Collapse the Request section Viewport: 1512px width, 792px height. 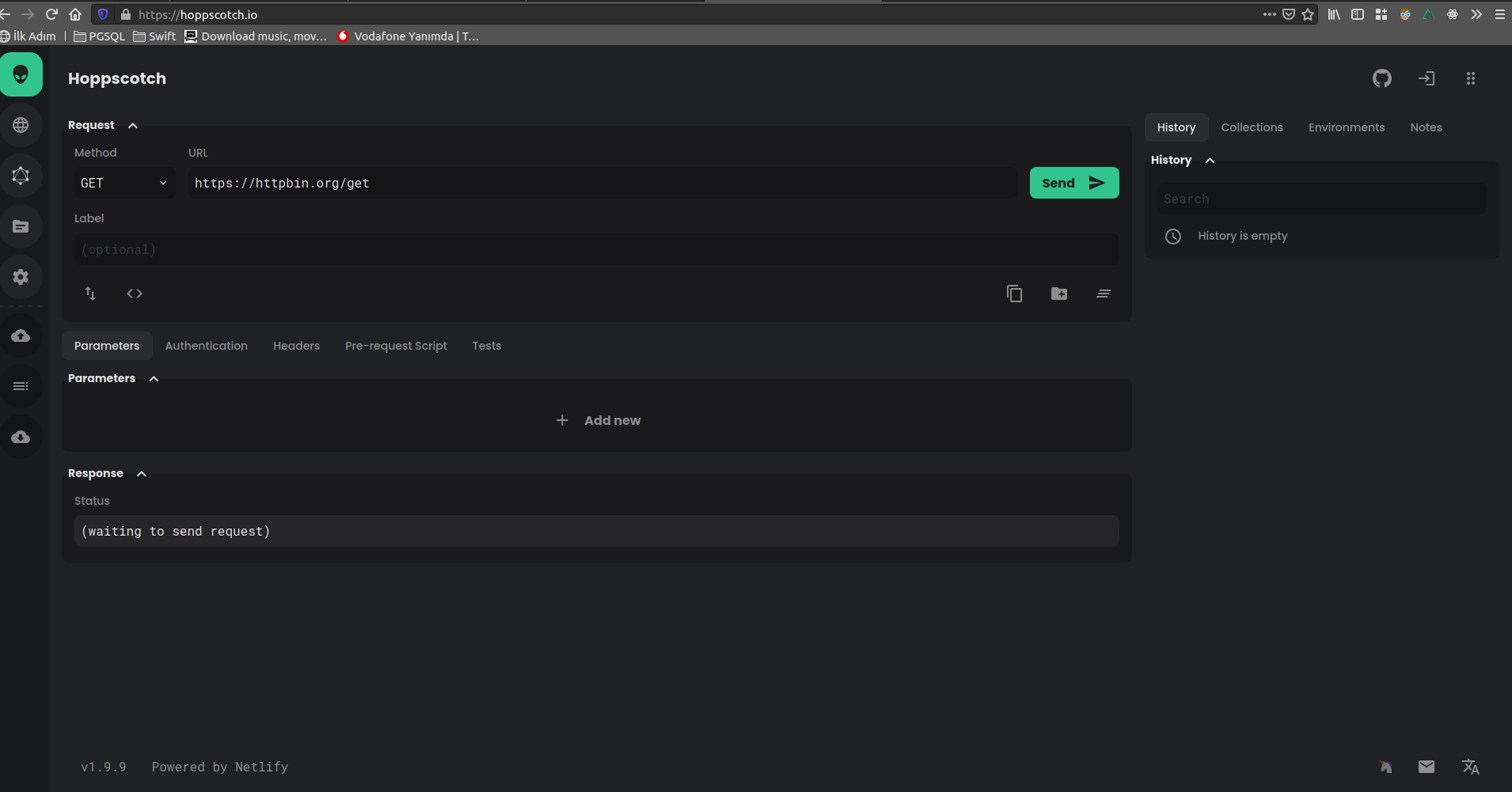click(133, 125)
